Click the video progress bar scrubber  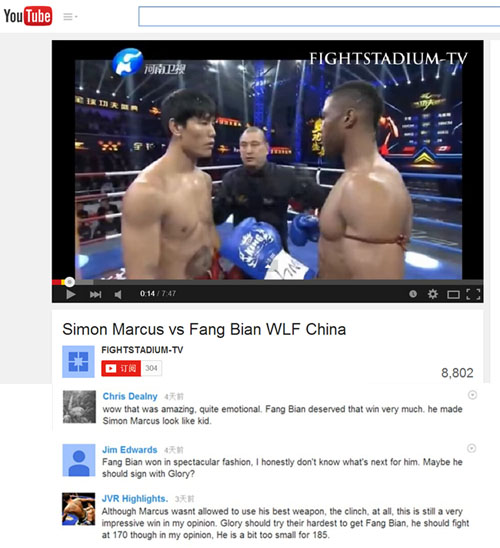coord(70,282)
